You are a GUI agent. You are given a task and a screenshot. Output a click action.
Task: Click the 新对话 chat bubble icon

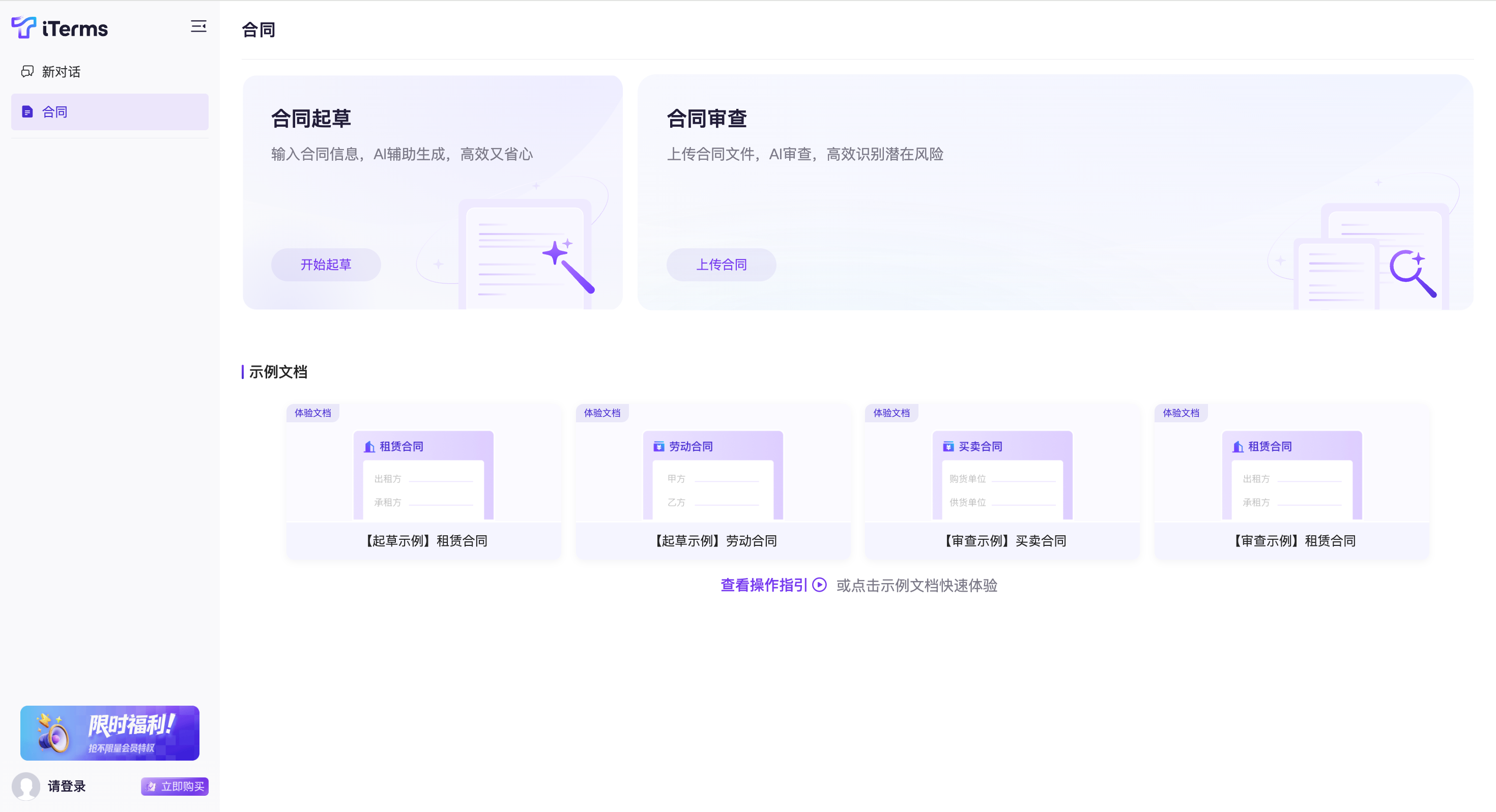pos(27,71)
